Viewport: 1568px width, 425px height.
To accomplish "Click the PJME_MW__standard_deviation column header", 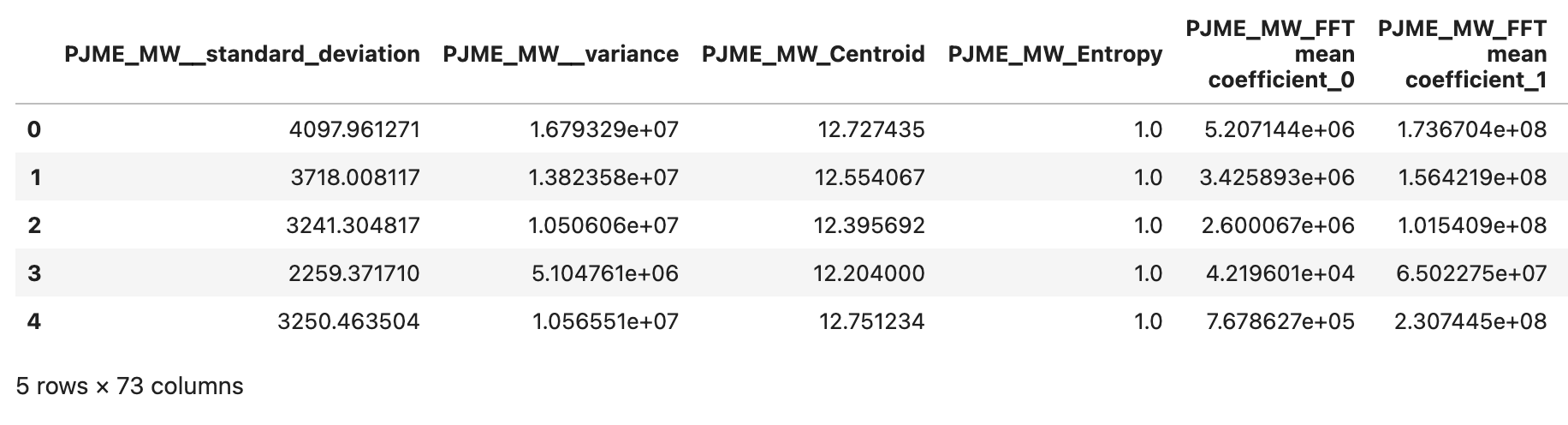I will click(242, 55).
